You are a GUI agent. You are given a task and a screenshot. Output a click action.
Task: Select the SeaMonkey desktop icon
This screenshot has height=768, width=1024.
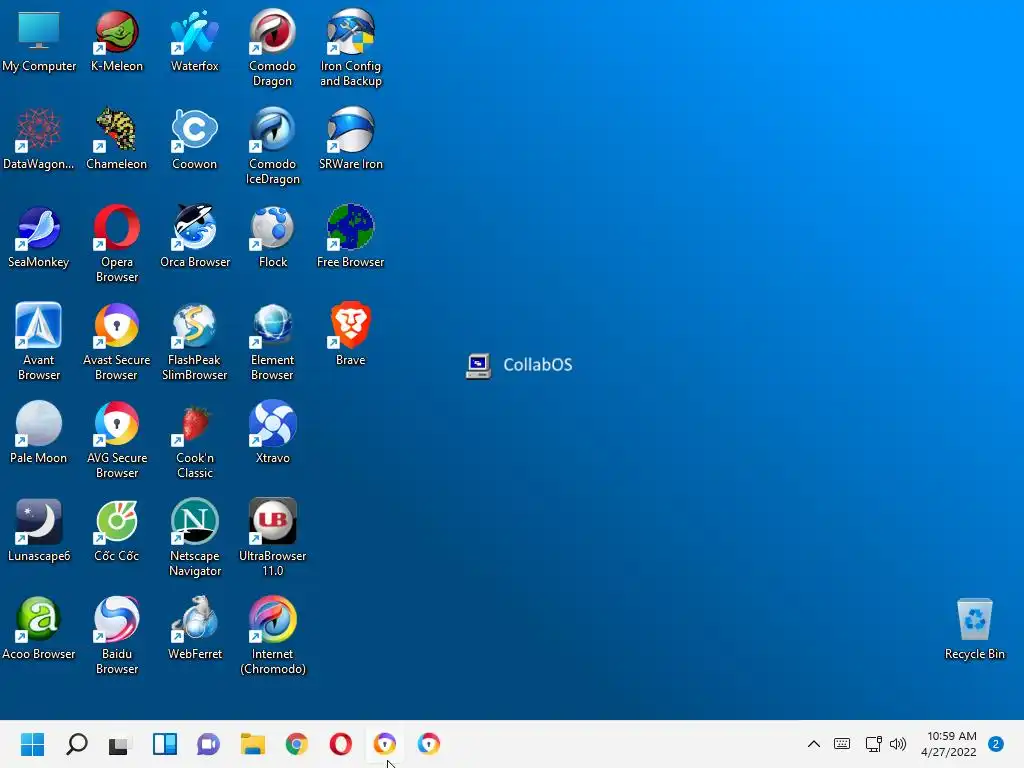[39, 236]
